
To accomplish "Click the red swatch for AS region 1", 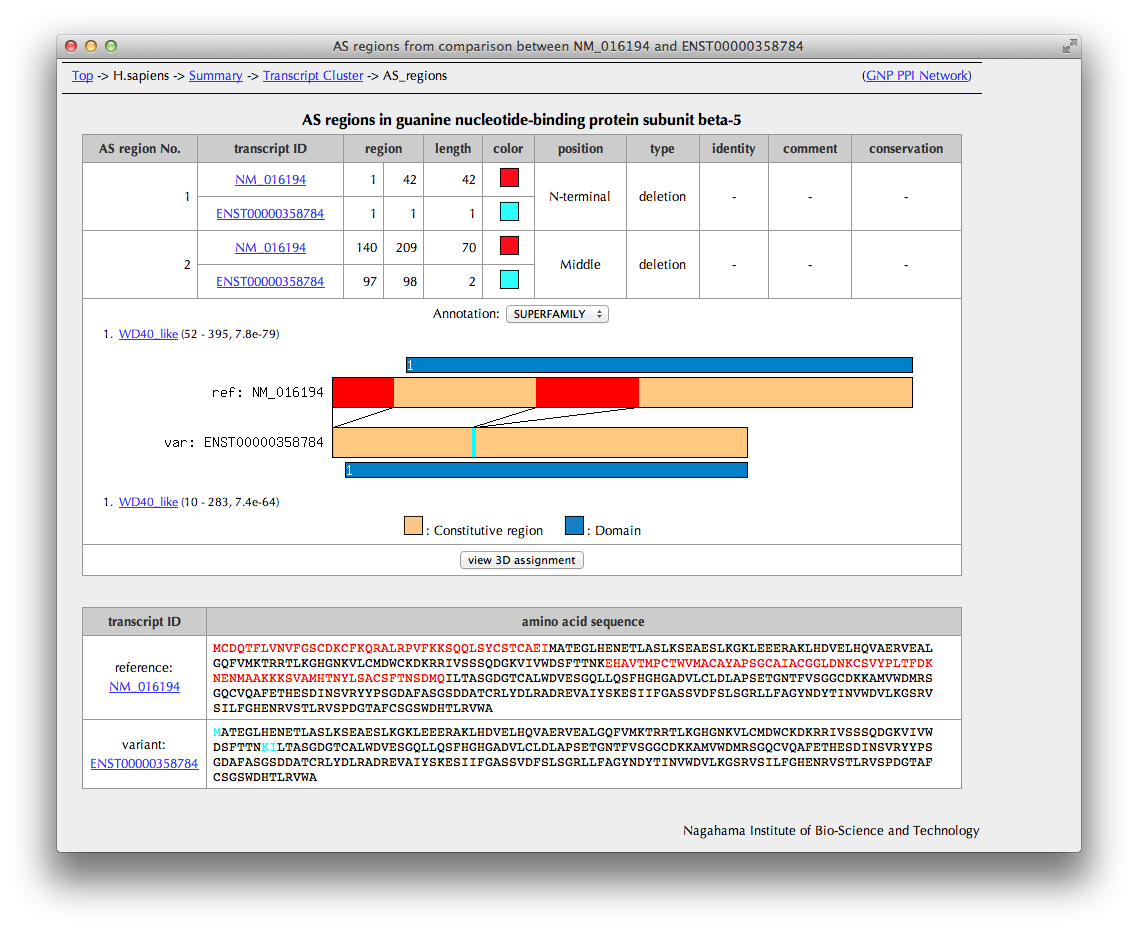I will coord(509,178).
